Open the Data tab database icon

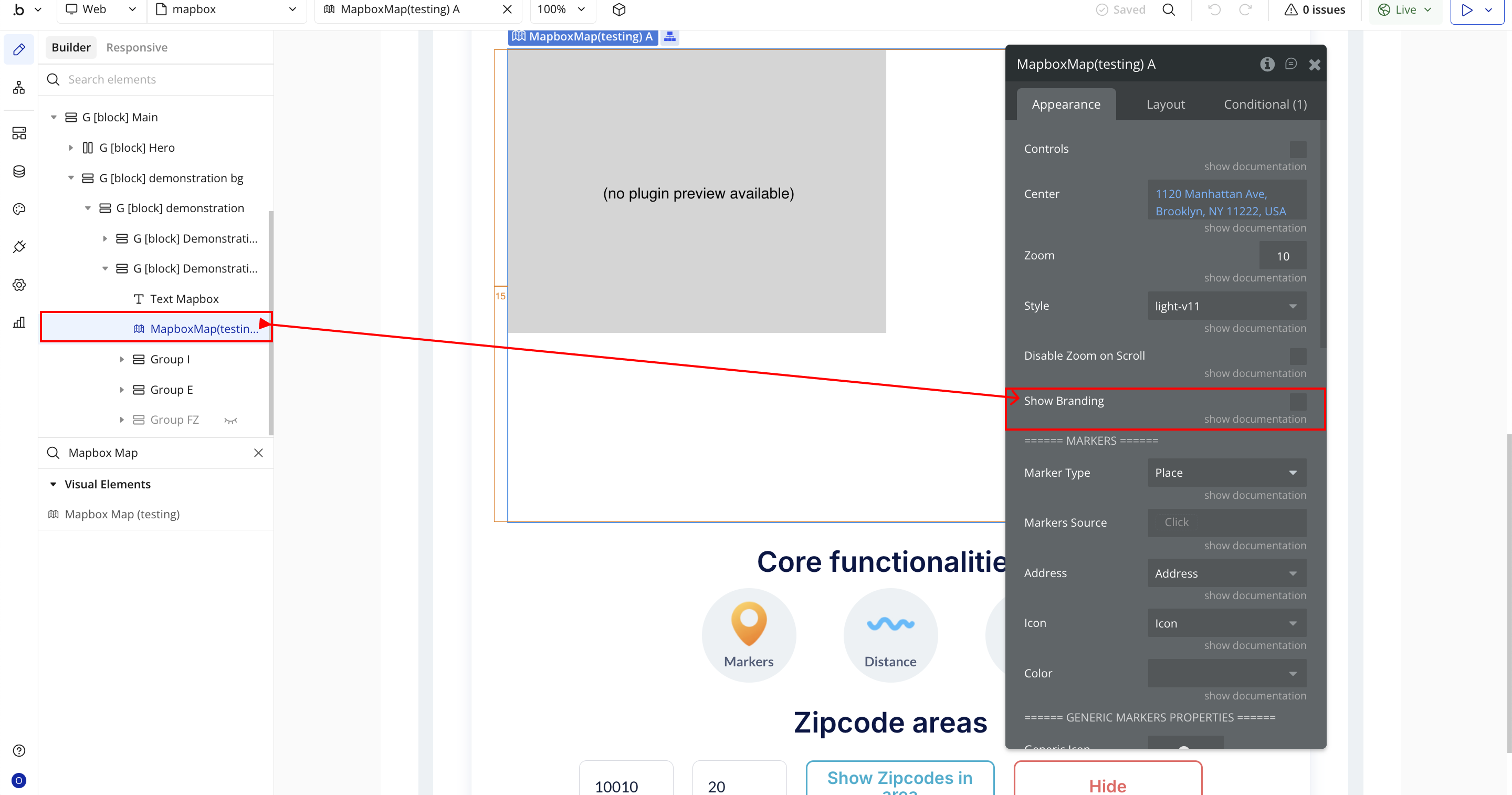(x=19, y=171)
